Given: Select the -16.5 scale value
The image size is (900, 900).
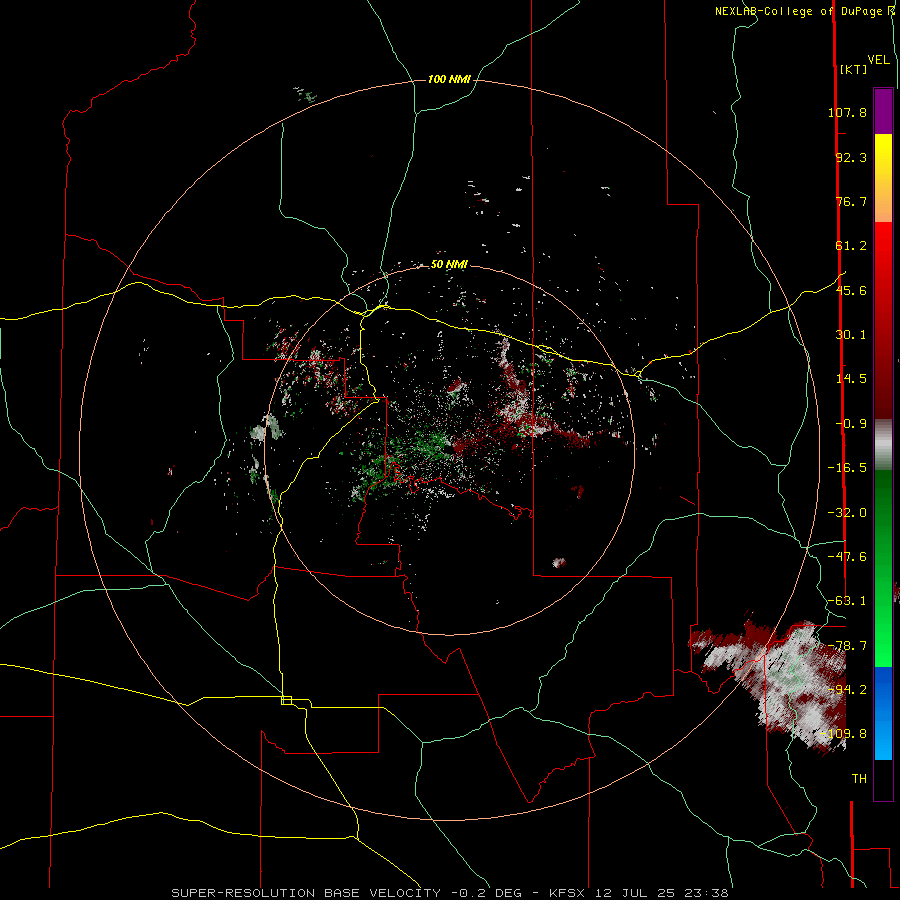Looking at the screenshot, I should click(847, 468).
